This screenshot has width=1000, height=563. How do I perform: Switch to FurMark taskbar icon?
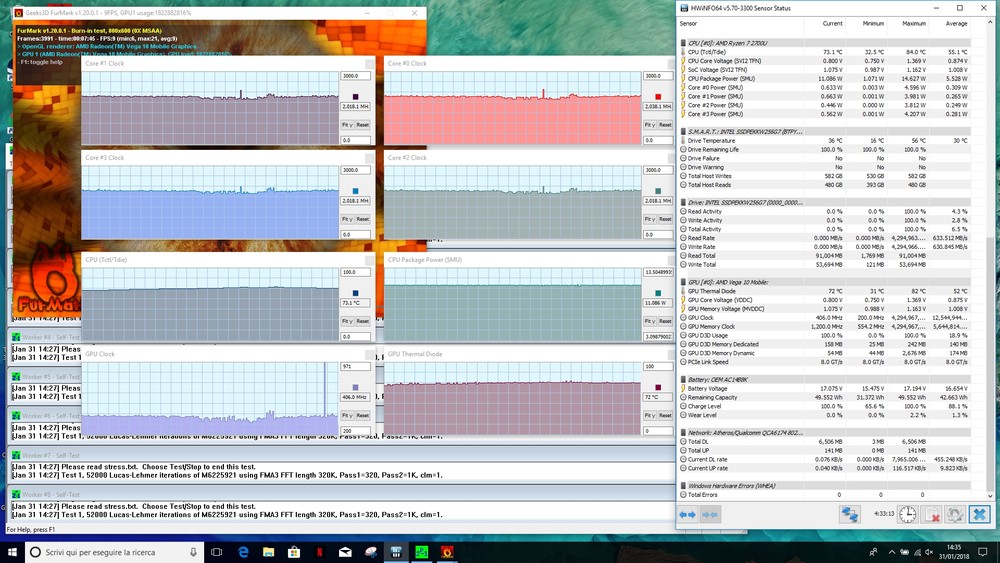[447, 552]
